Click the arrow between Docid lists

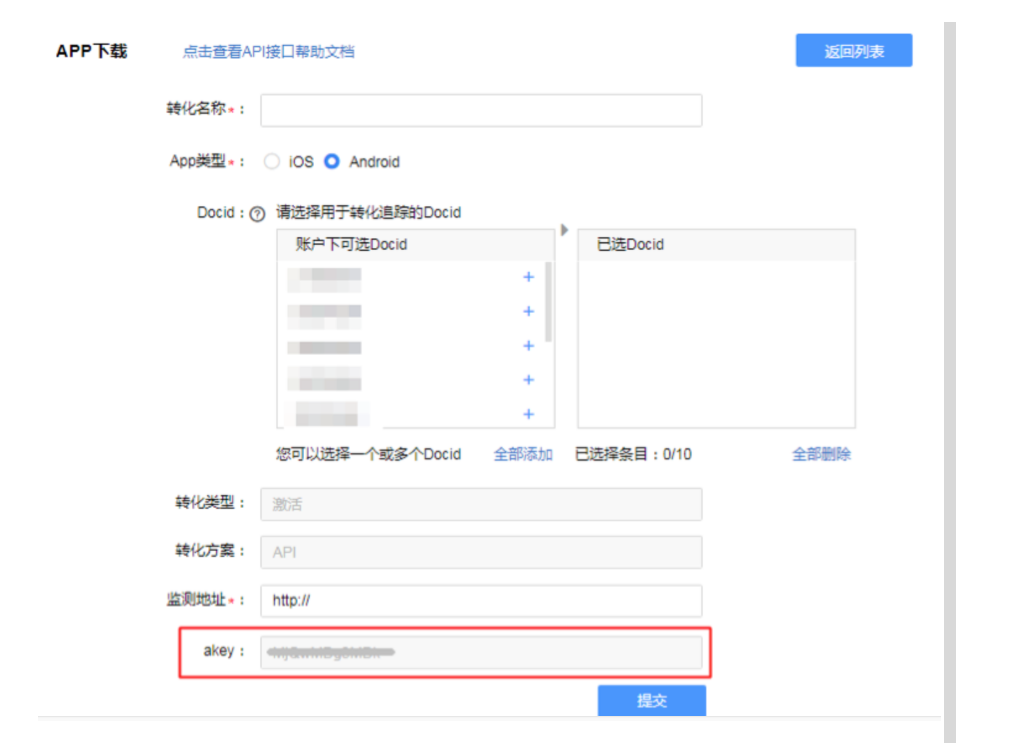[x=564, y=230]
